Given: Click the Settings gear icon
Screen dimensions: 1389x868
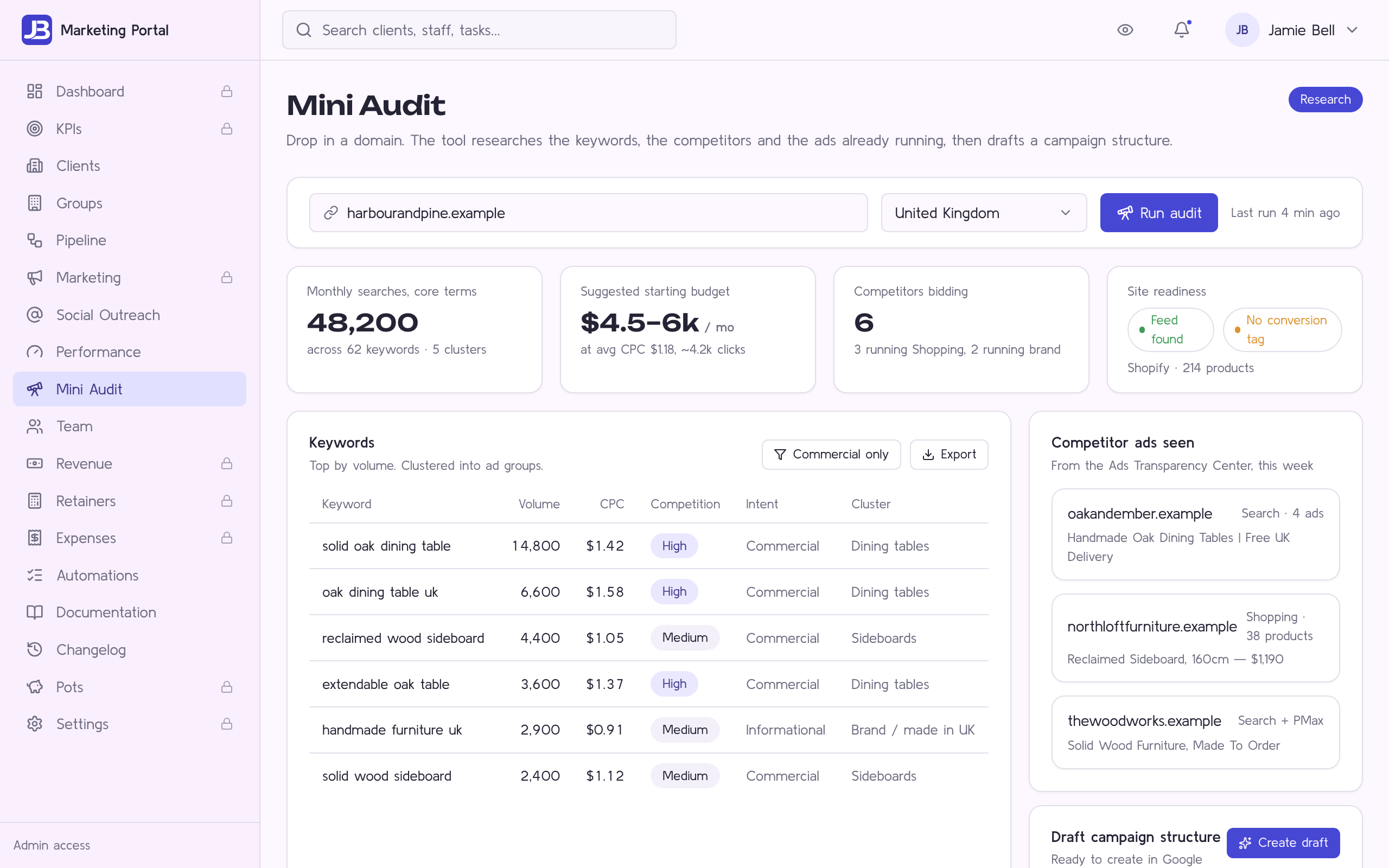Looking at the screenshot, I should (35, 724).
